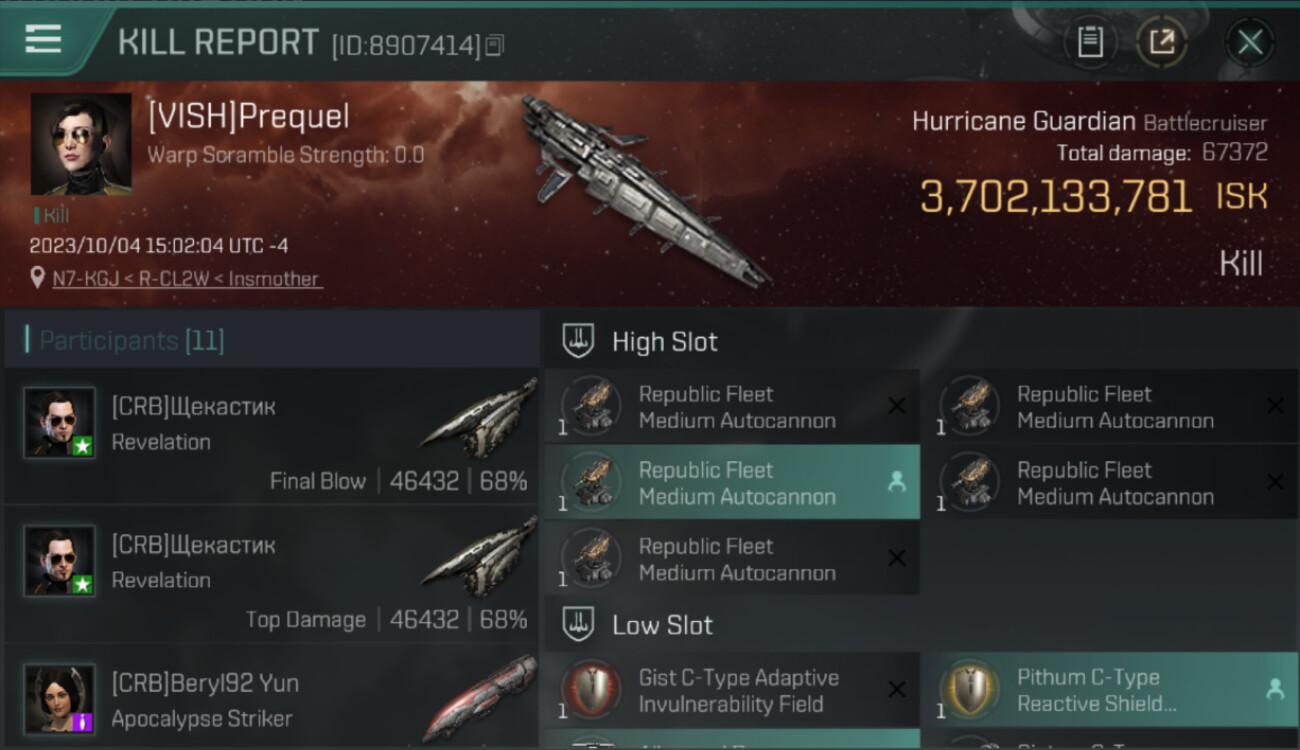The width and height of the screenshot is (1300, 750).
Task: Click the Low Slot section header
Action: coord(662,626)
